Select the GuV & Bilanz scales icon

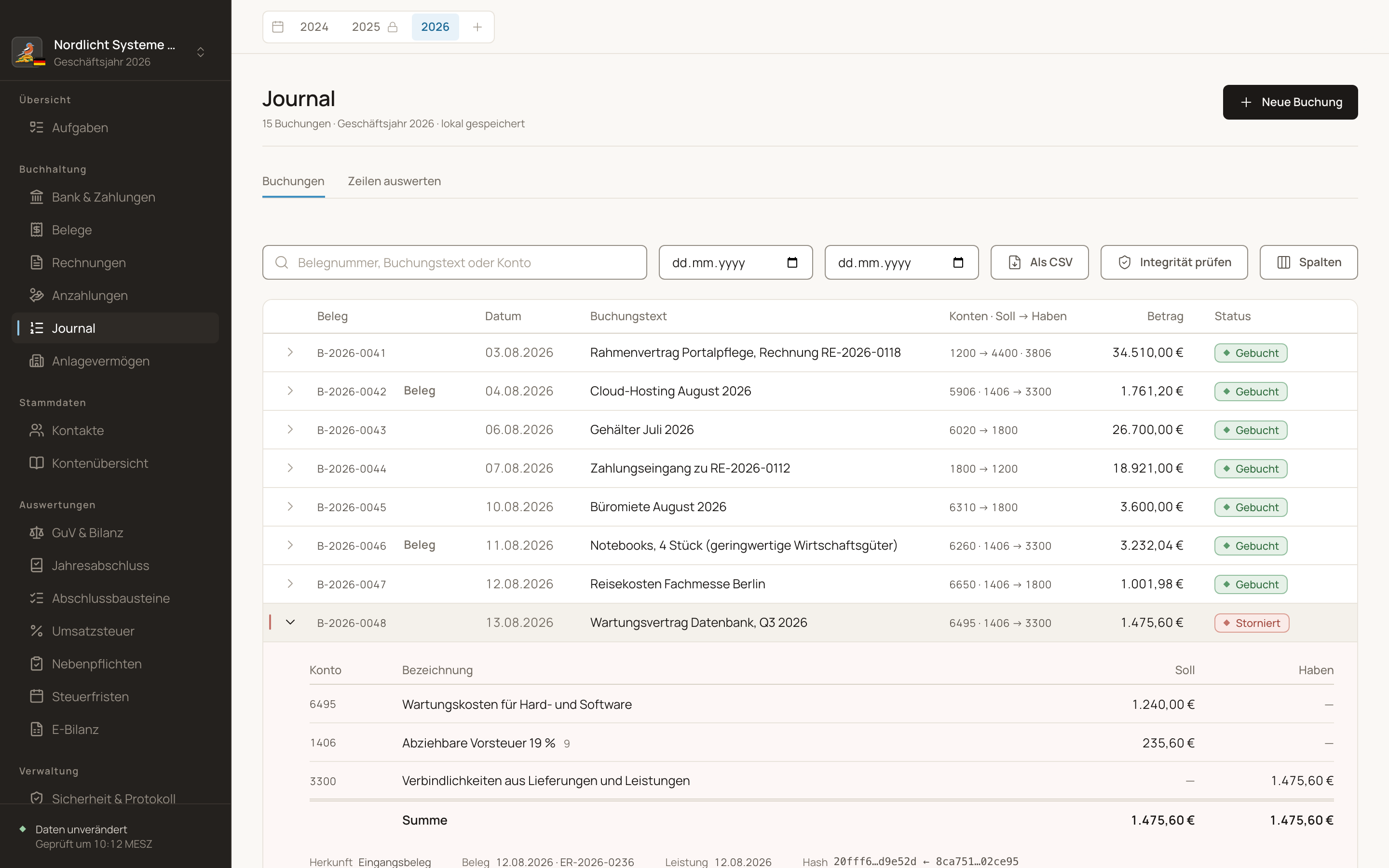coord(37,533)
